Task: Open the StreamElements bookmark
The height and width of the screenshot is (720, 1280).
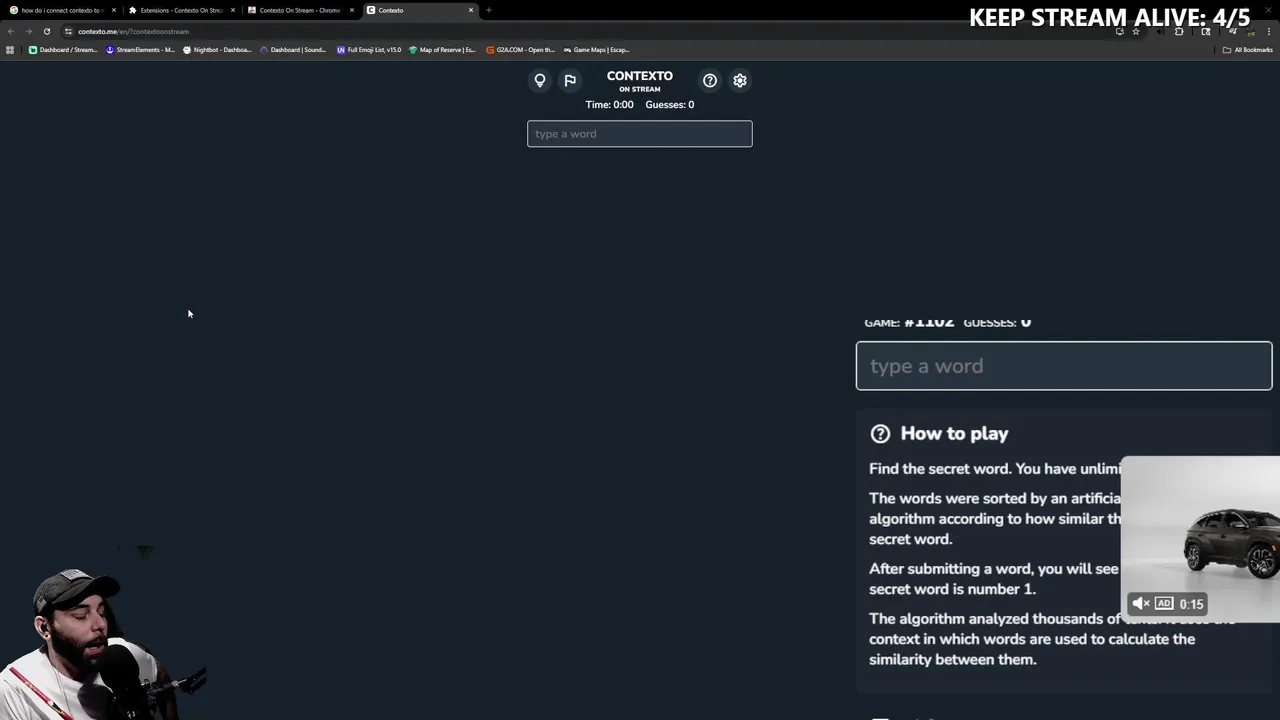Action: coord(140,50)
